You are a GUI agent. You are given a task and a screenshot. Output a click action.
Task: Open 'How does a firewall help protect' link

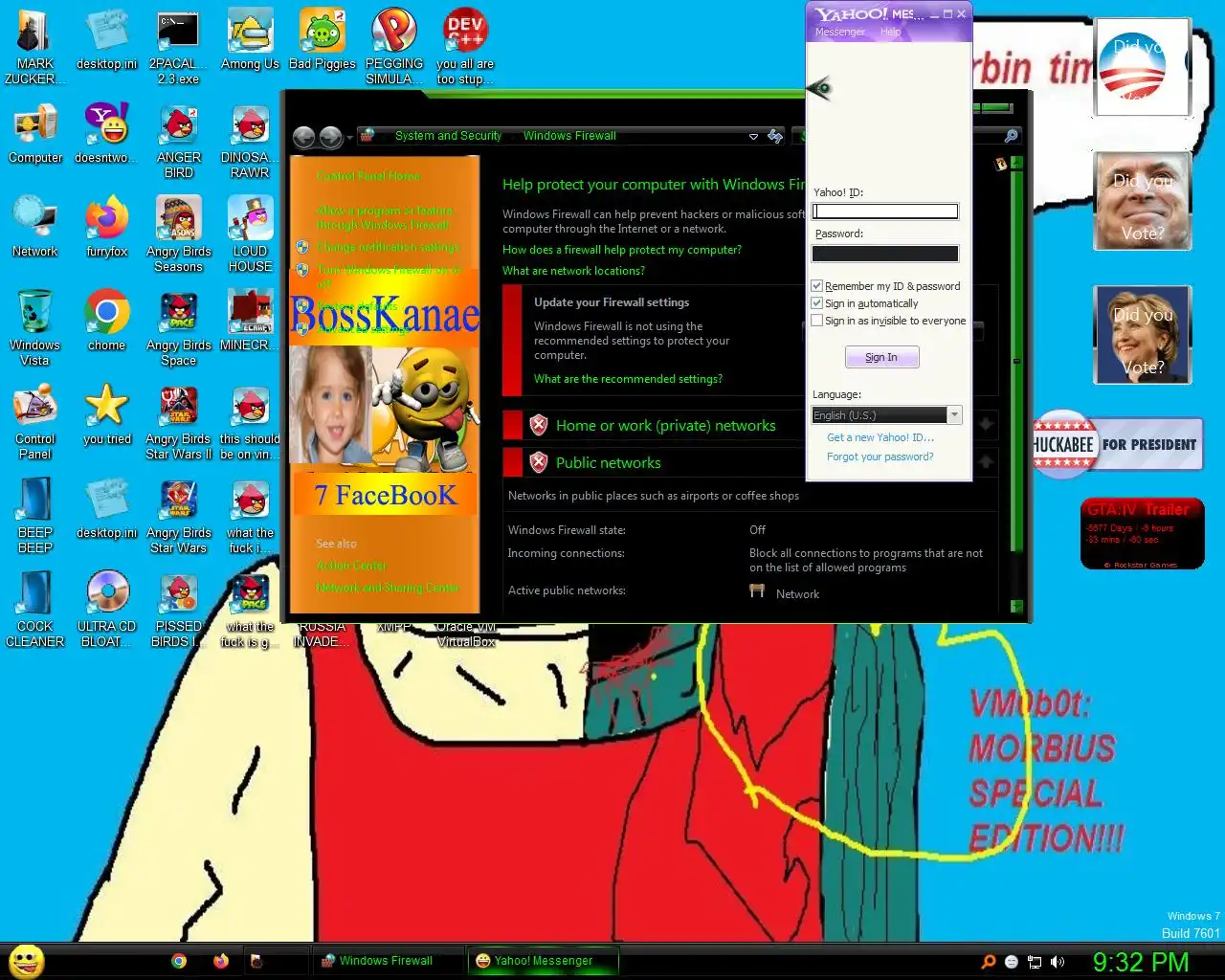pyautogui.click(x=622, y=250)
